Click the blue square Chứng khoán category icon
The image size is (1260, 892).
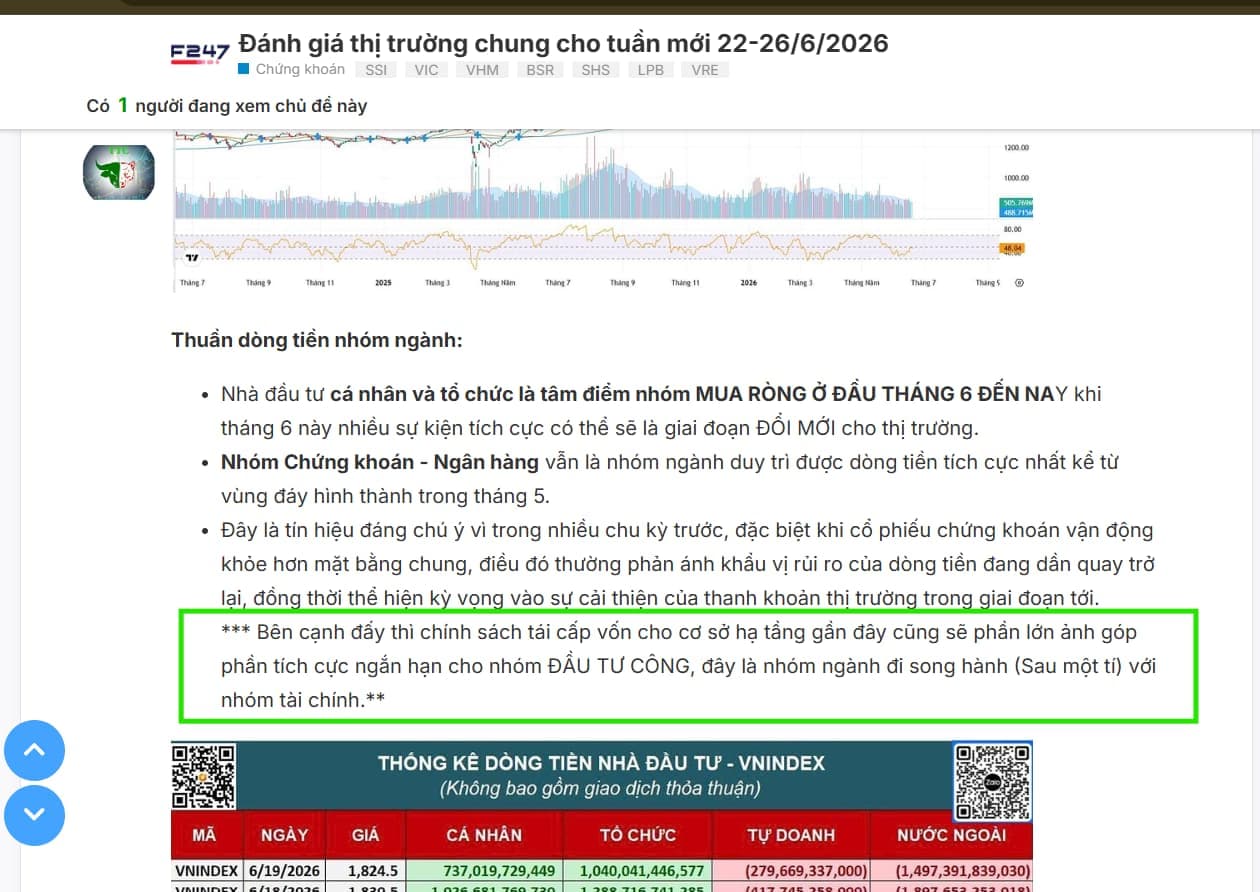click(x=243, y=70)
